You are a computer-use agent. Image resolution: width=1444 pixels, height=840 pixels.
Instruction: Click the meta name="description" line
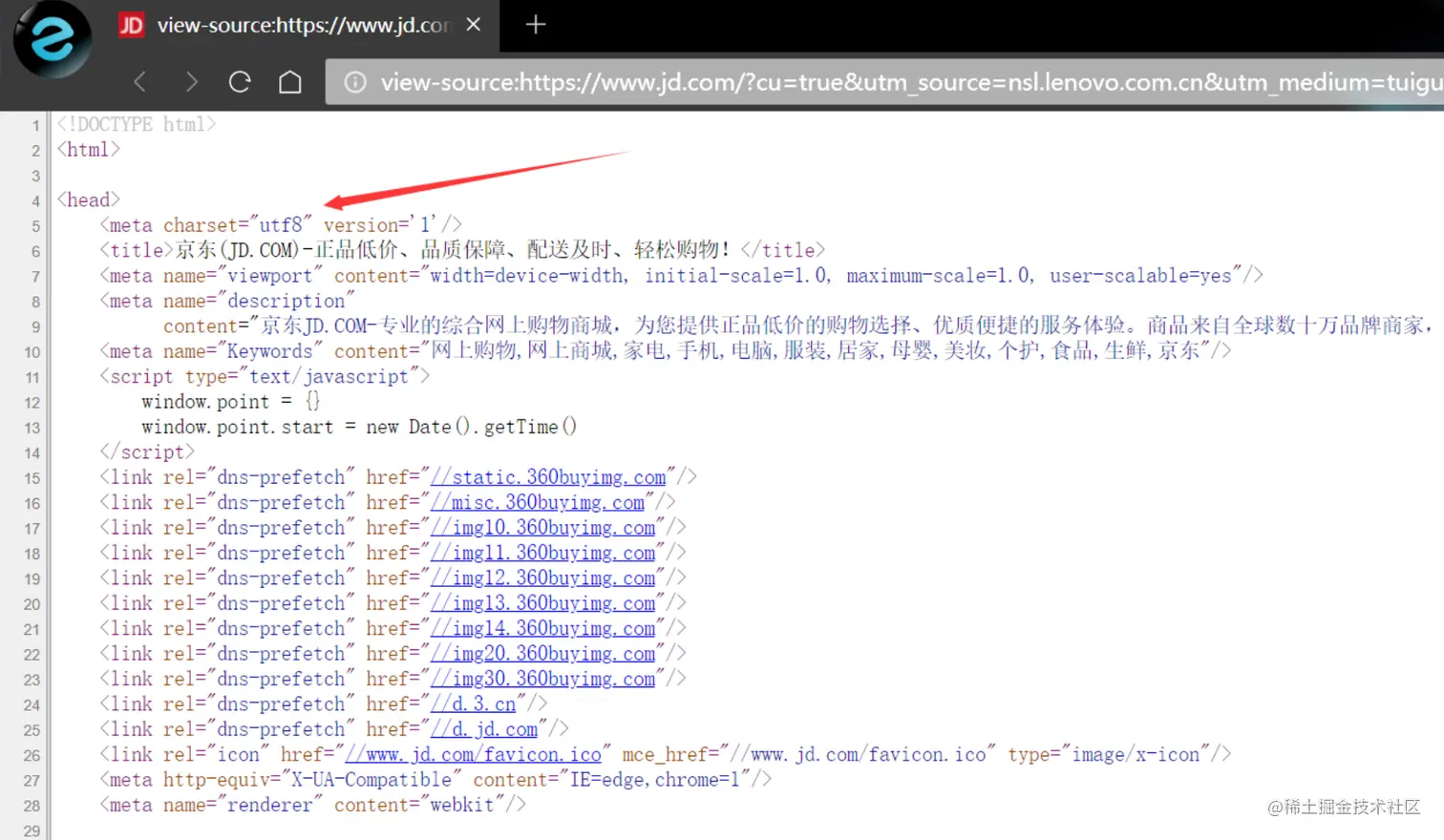coord(227,301)
